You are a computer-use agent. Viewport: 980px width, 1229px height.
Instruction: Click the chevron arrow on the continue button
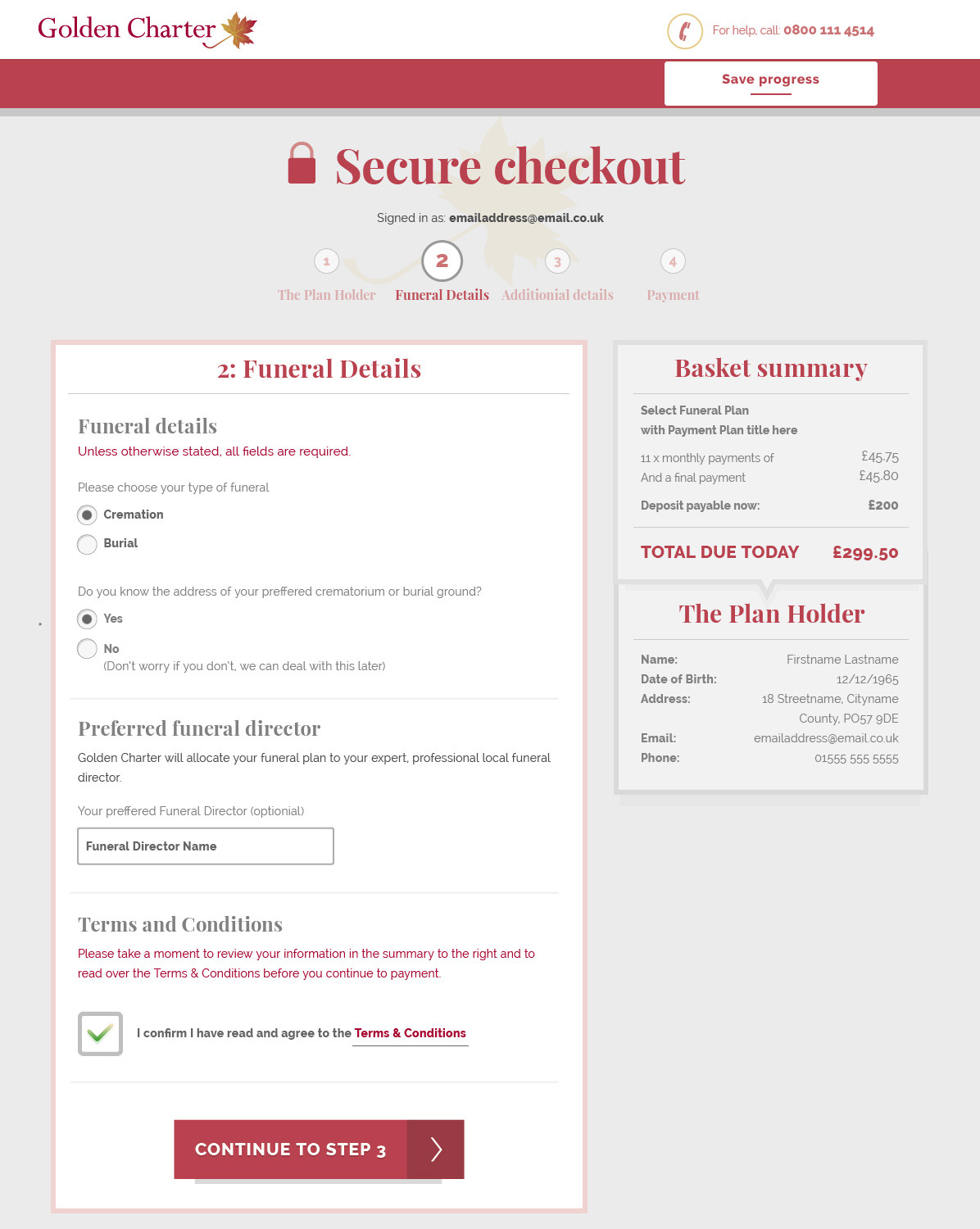437,1149
